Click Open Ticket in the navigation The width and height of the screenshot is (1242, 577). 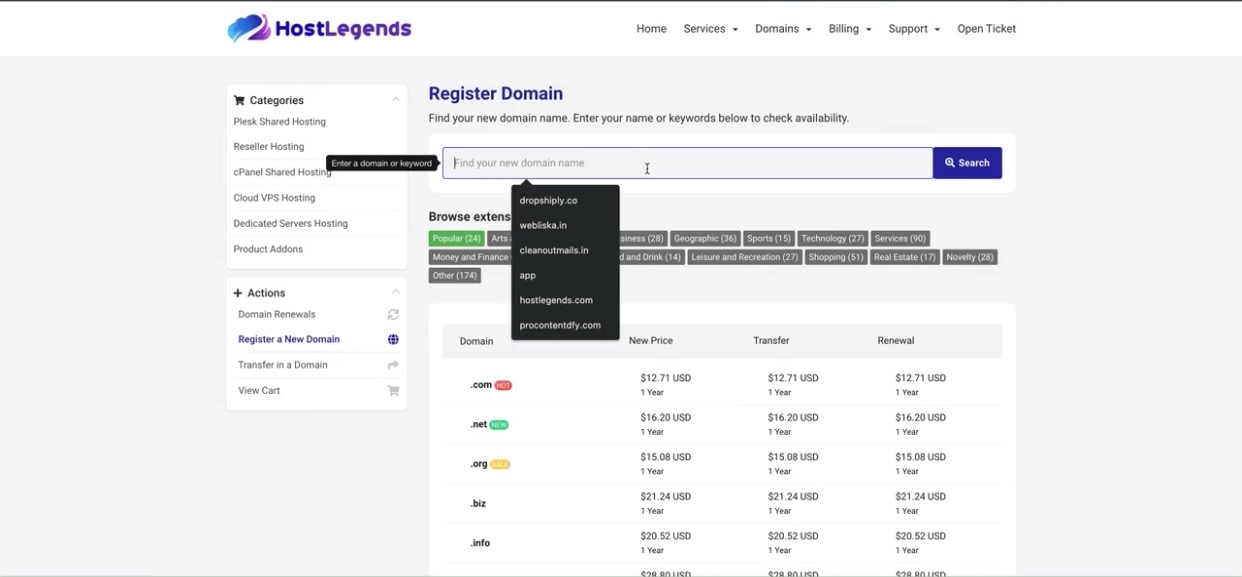click(x=986, y=29)
